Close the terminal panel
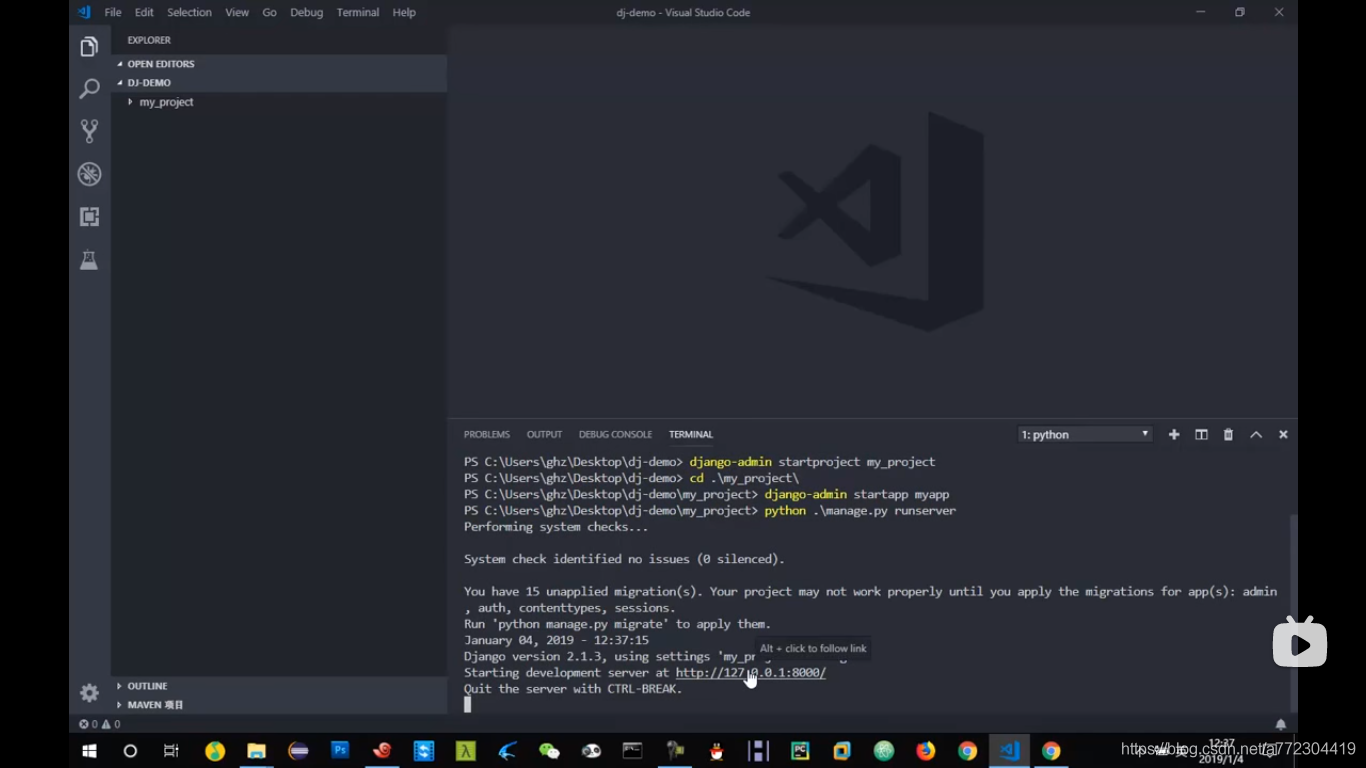This screenshot has width=1366, height=768. coord(1283,435)
